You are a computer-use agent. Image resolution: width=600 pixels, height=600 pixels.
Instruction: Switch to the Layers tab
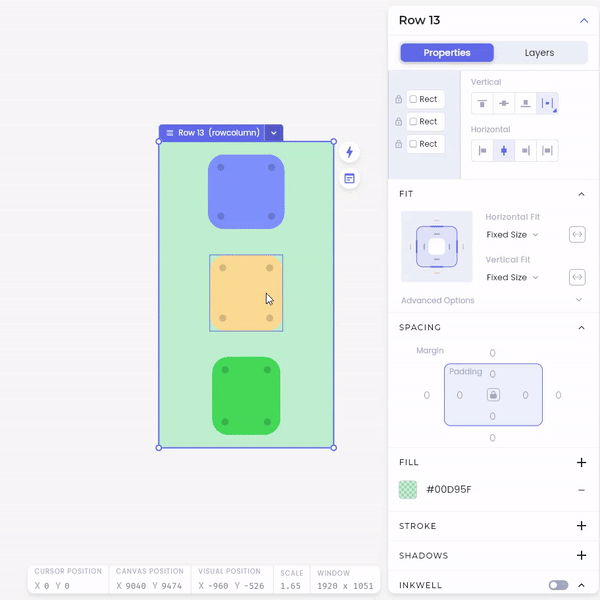539,53
